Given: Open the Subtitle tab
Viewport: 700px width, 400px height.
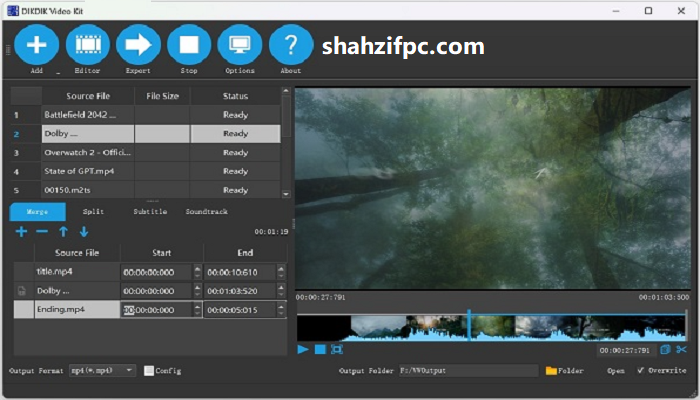Looking at the screenshot, I should (150, 212).
